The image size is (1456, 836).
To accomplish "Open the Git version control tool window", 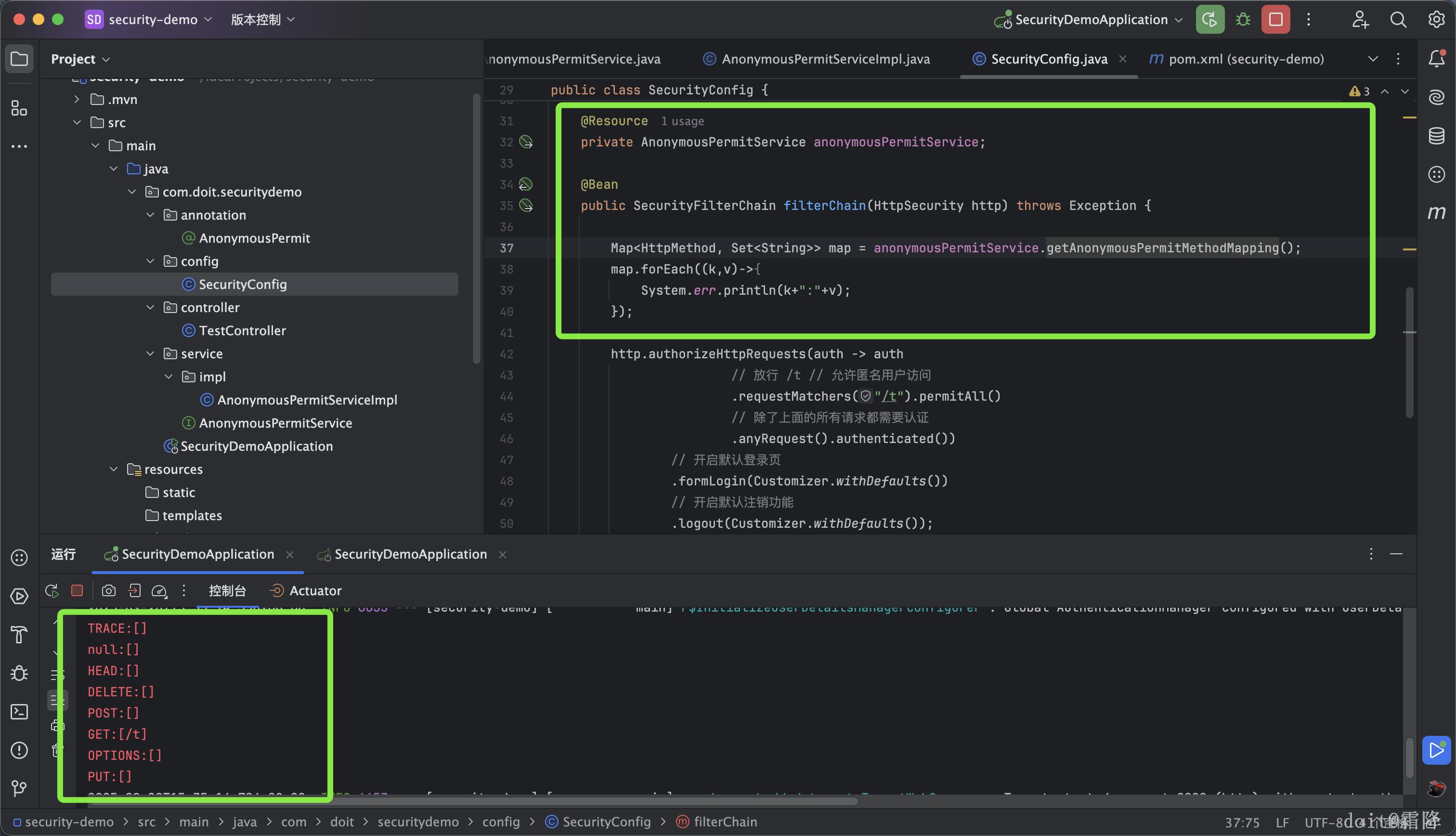I will pyautogui.click(x=19, y=788).
